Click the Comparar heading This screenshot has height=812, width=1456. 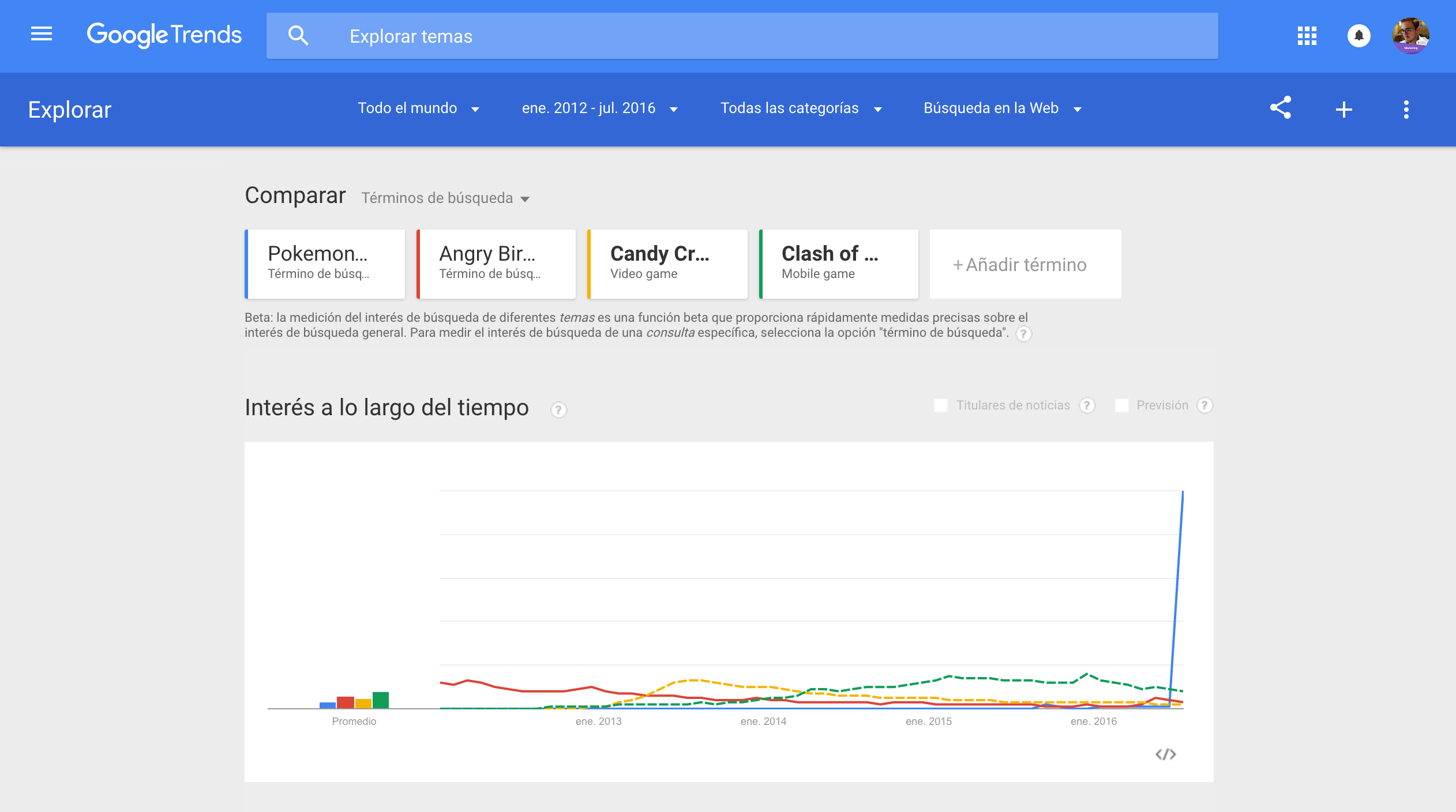click(295, 196)
